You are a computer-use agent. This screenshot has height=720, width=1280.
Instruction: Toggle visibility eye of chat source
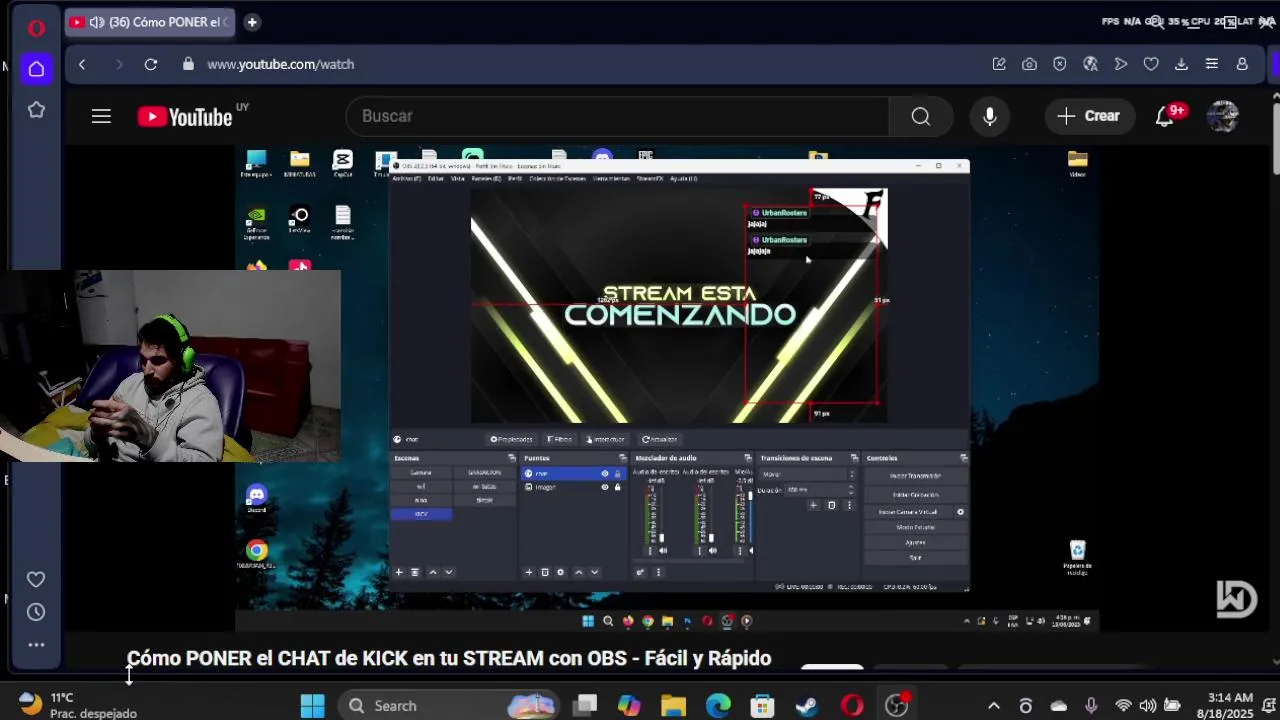pos(604,474)
